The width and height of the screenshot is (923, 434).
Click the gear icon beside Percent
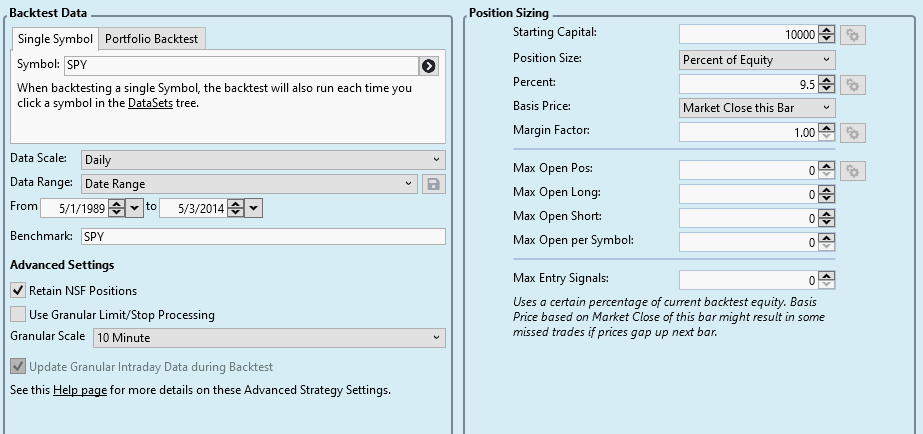point(853,84)
